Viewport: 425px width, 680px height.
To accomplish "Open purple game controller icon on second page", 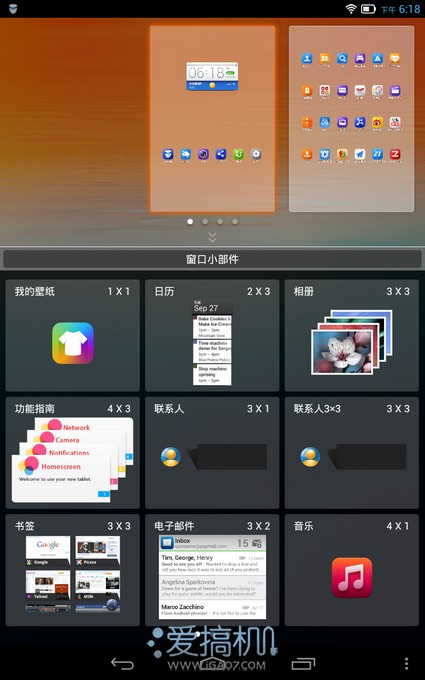I will point(360,58).
